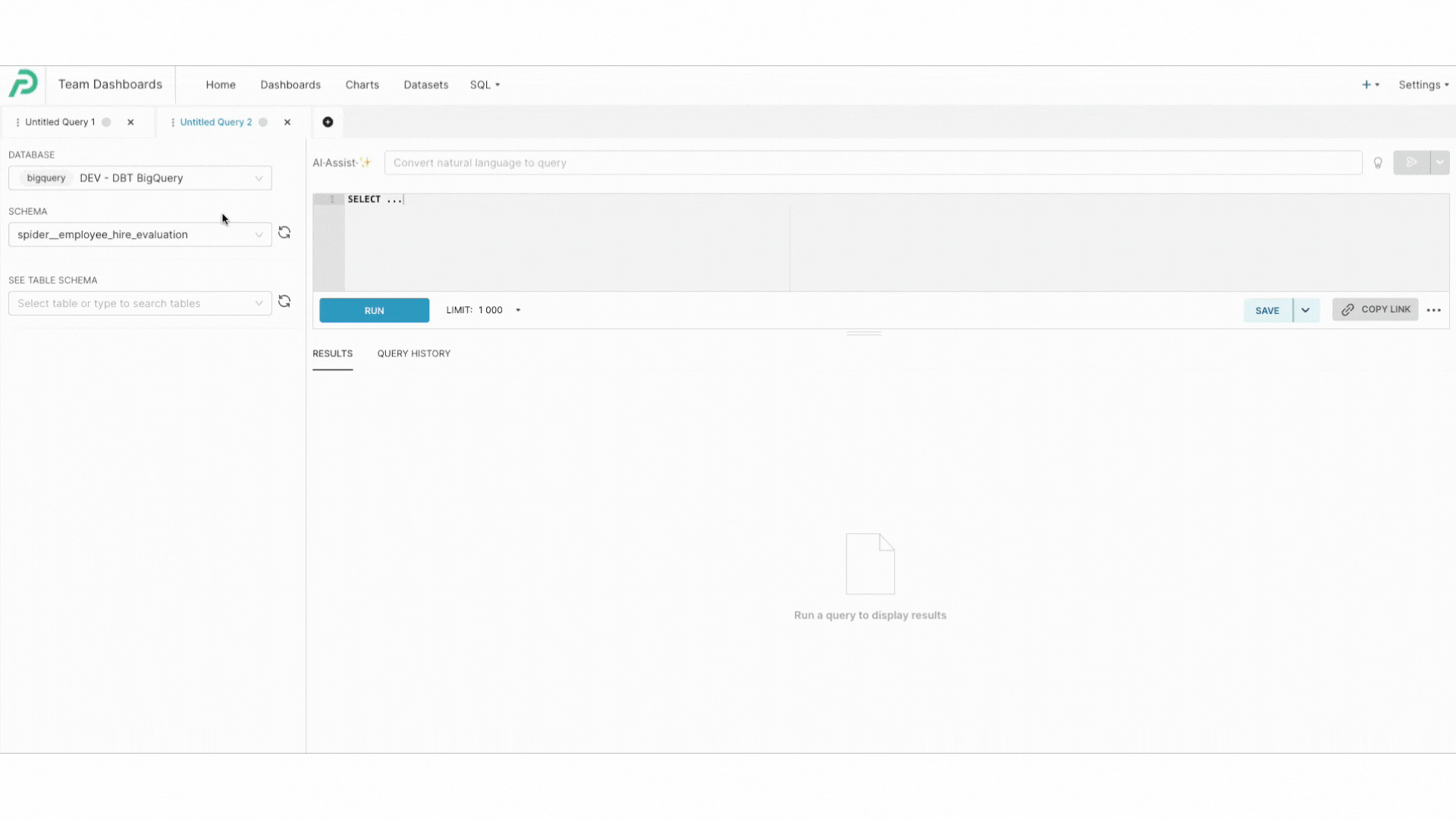
Task: Close the Untitled Query 2 tab
Action: point(287,122)
